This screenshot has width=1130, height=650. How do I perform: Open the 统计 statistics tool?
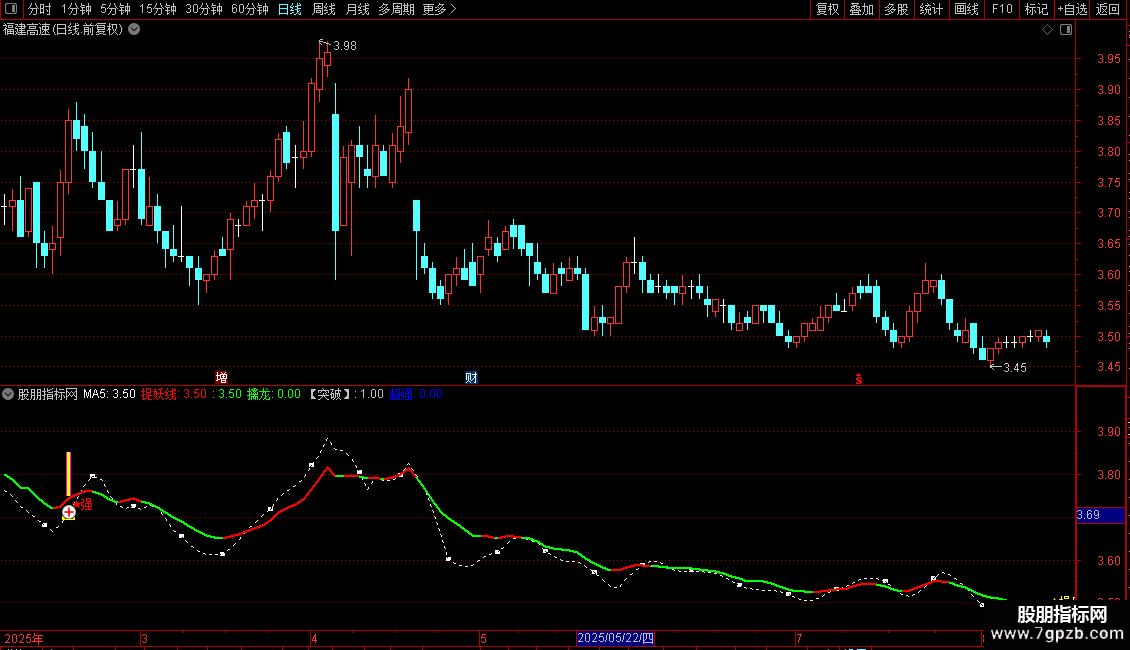click(931, 9)
